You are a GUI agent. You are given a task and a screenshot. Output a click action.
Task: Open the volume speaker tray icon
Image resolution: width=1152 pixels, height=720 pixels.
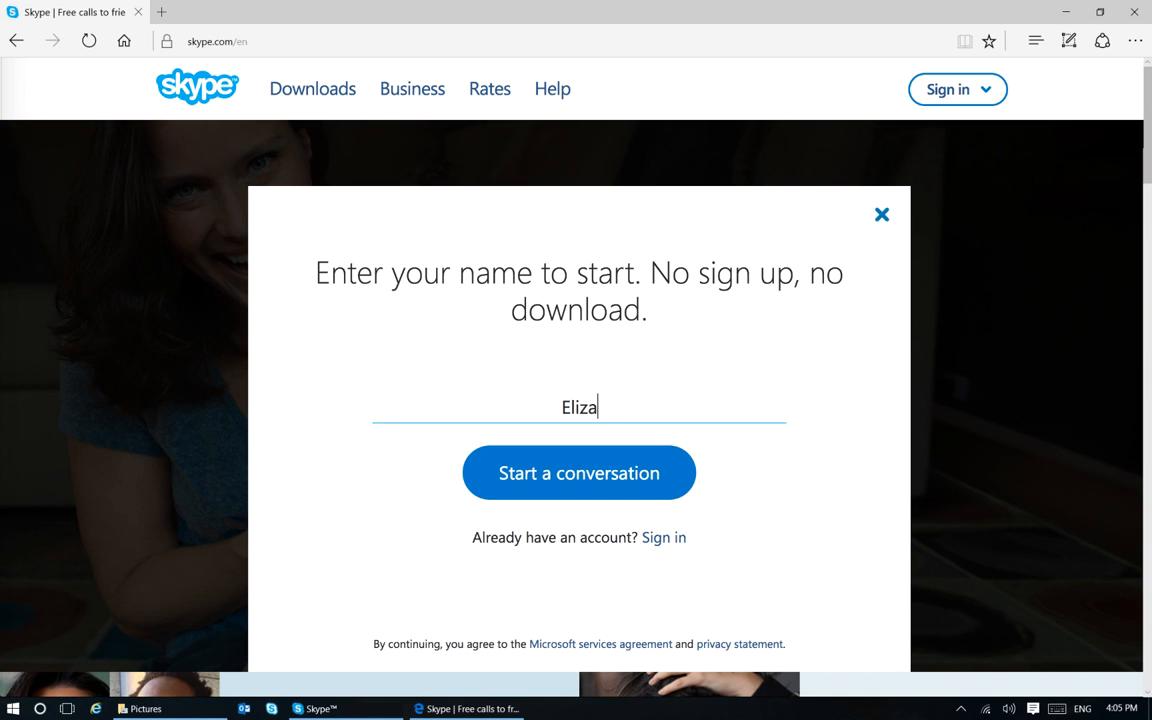click(x=1009, y=709)
